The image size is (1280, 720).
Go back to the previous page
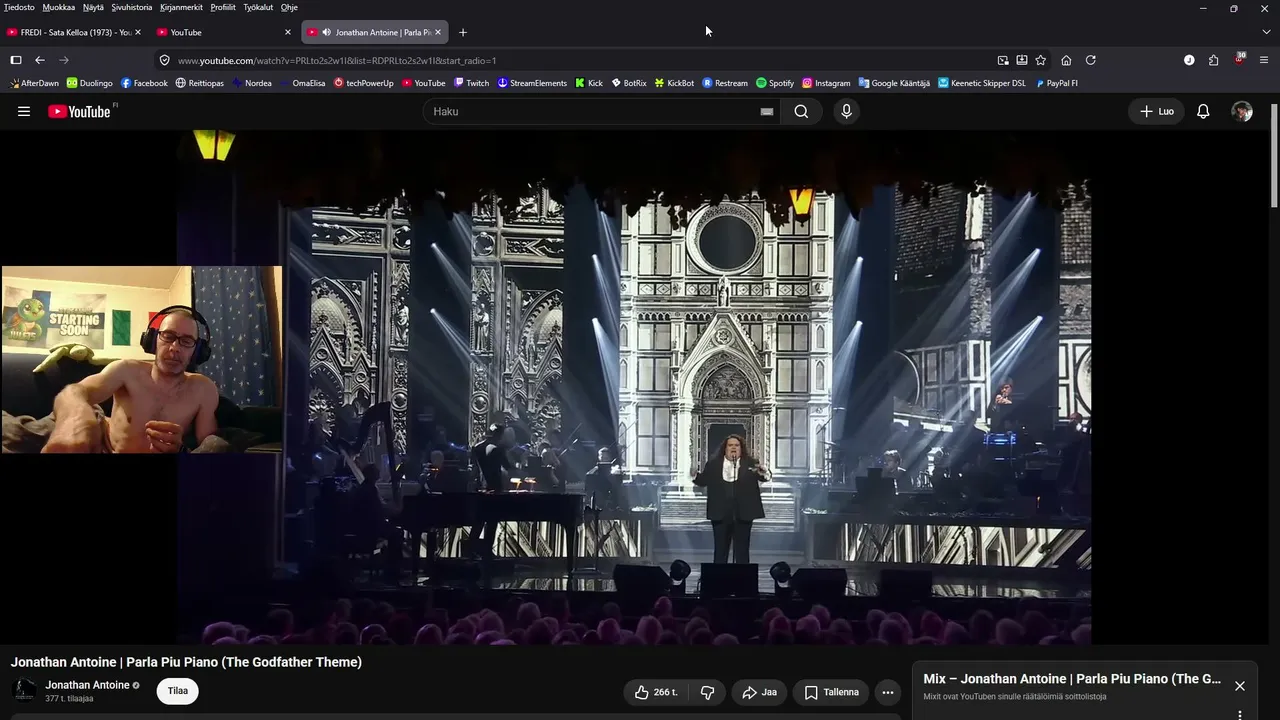tap(40, 60)
